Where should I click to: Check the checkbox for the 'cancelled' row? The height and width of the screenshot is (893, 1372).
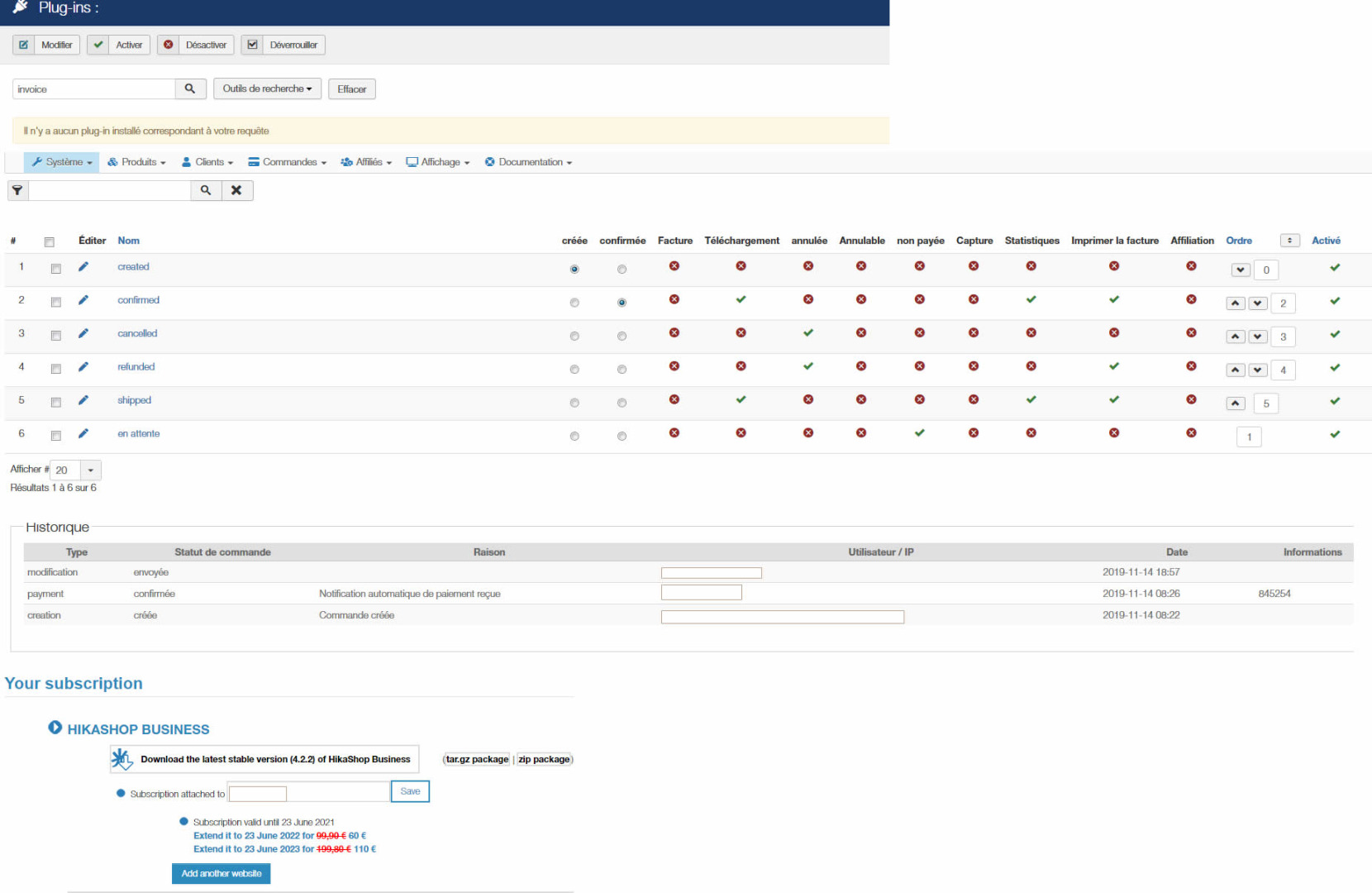coord(55,336)
